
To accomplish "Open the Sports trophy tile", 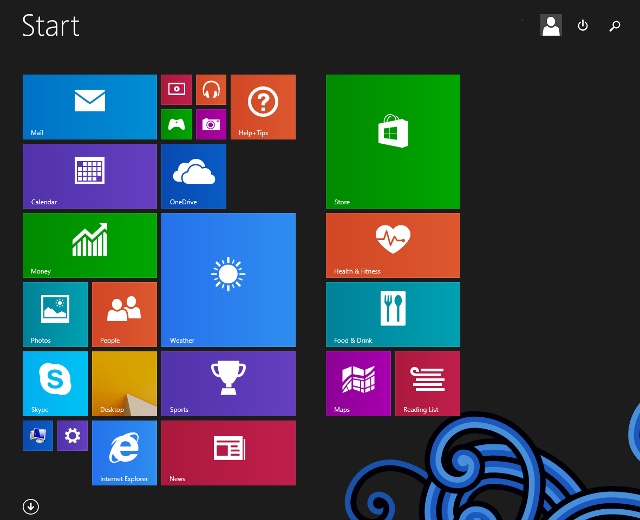I will [229, 384].
